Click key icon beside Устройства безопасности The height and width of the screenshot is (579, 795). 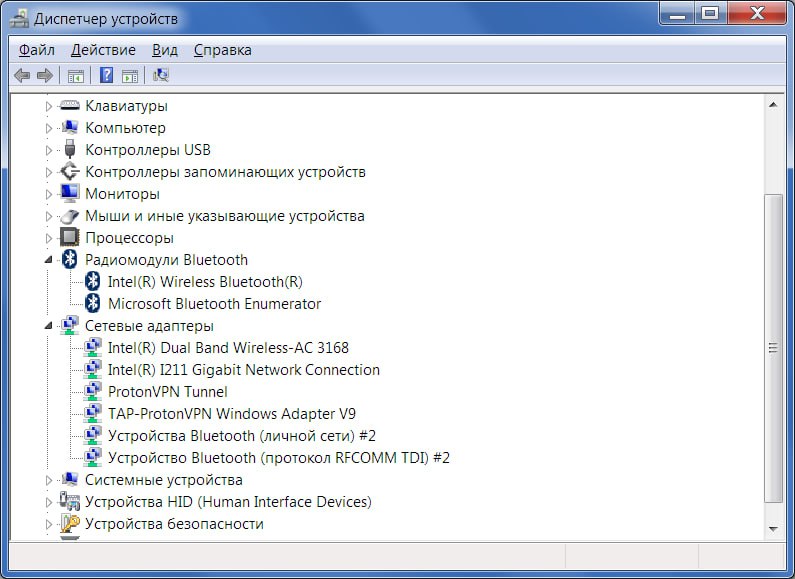pyautogui.click(x=70, y=523)
